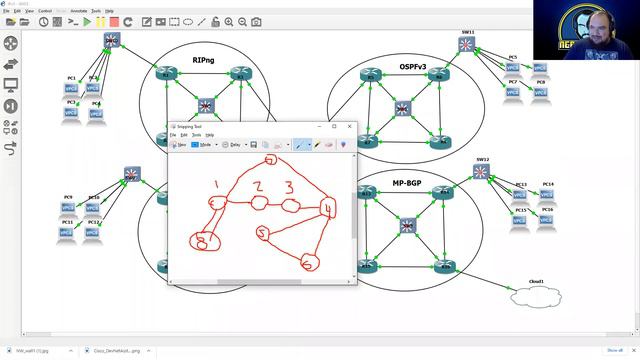Click Show all downloads link
640x360 pixels.
point(615,350)
